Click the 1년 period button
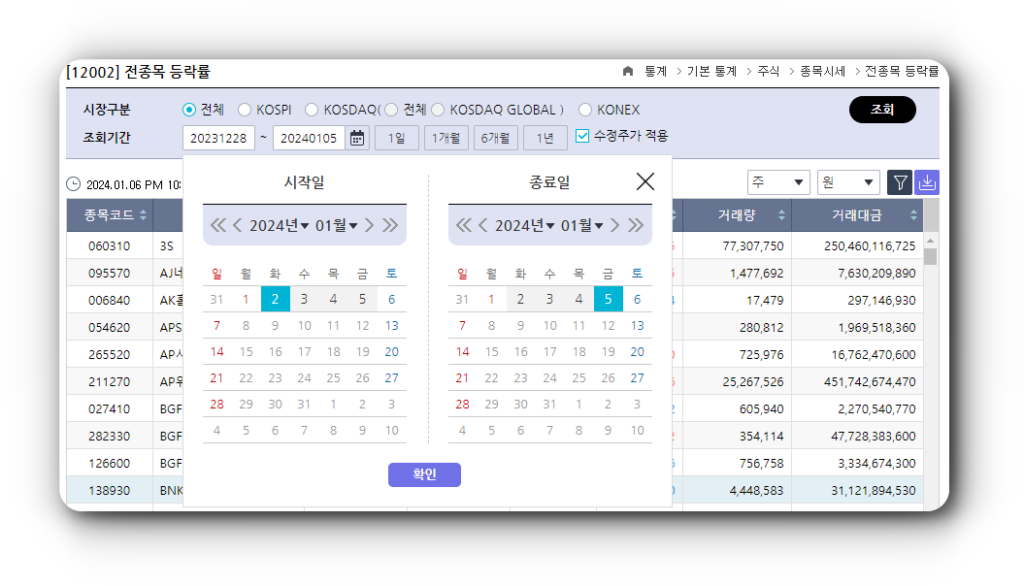The width and height of the screenshot is (1024, 586). 545,138
